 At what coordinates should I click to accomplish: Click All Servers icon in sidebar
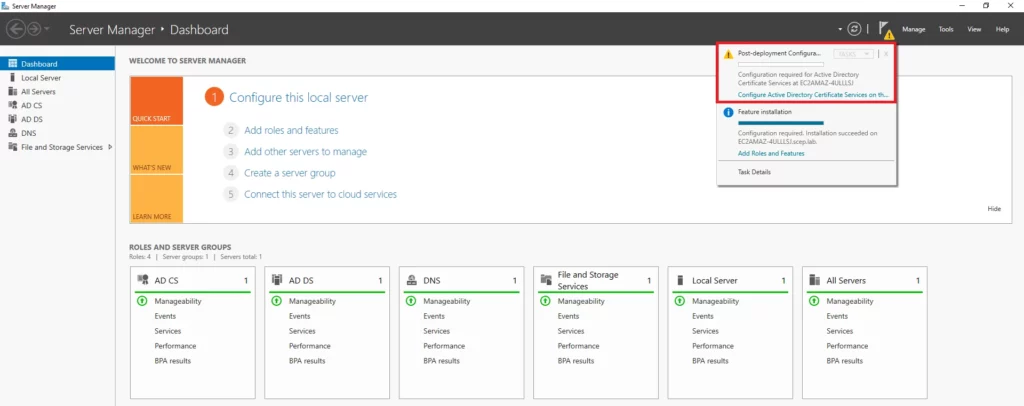(x=12, y=91)
